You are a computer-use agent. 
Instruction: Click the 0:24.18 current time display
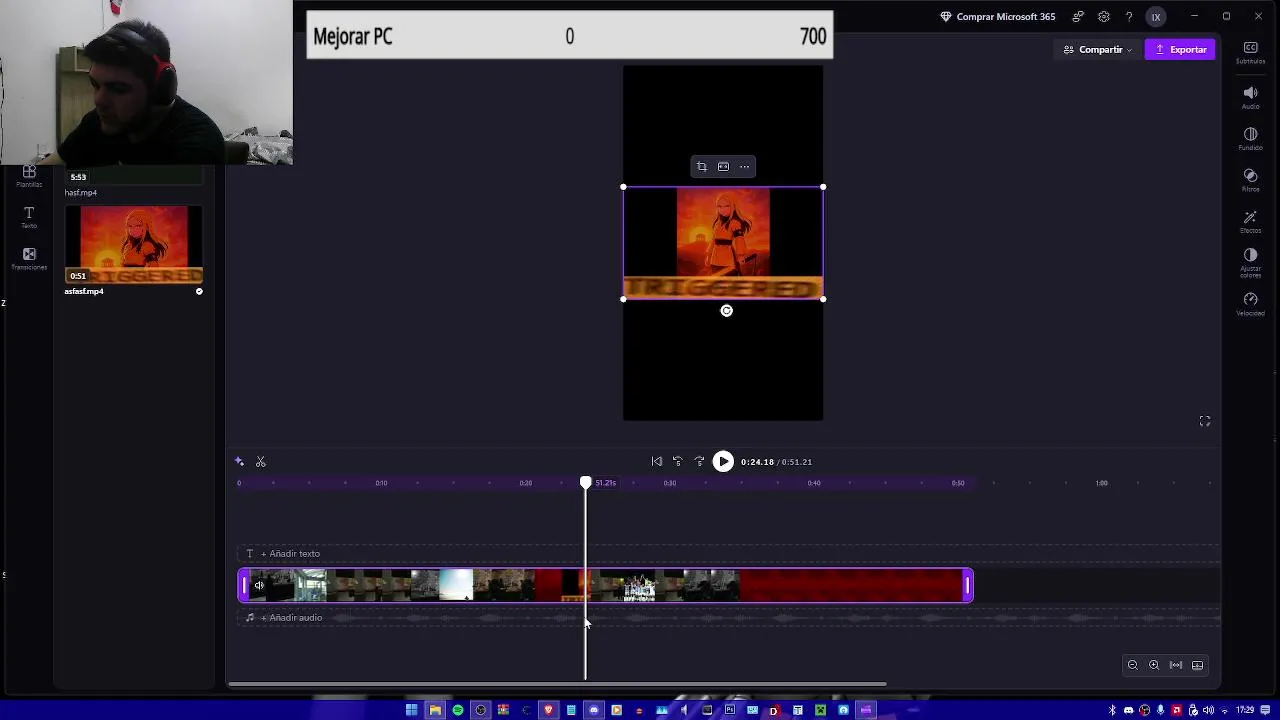(x=757, y=462)
